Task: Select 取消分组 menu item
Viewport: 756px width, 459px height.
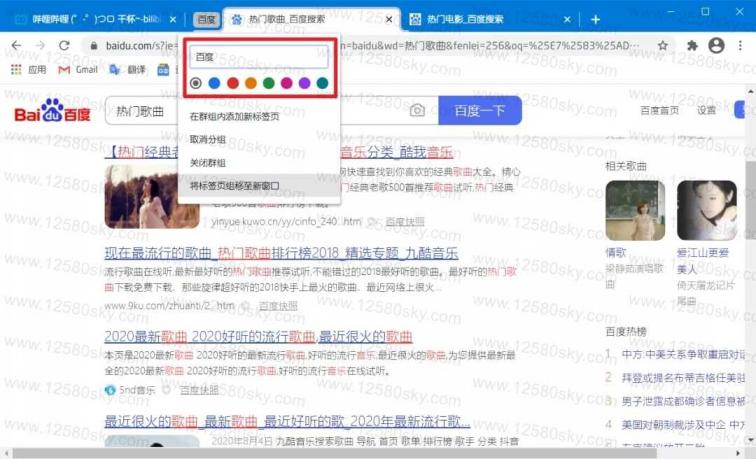Action: (259, 139)
